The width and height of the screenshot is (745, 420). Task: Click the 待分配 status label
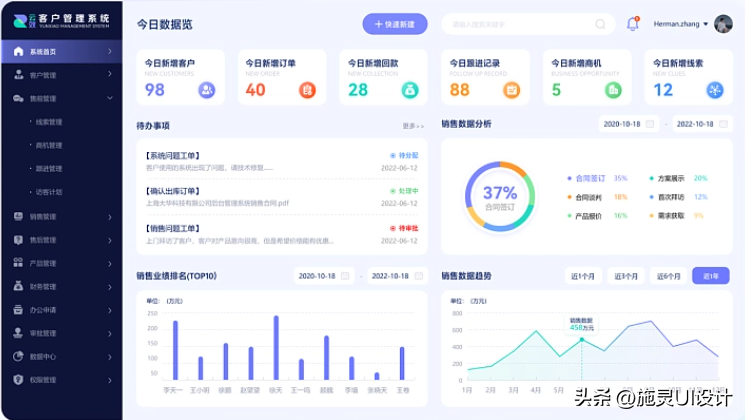pos(404,155)
